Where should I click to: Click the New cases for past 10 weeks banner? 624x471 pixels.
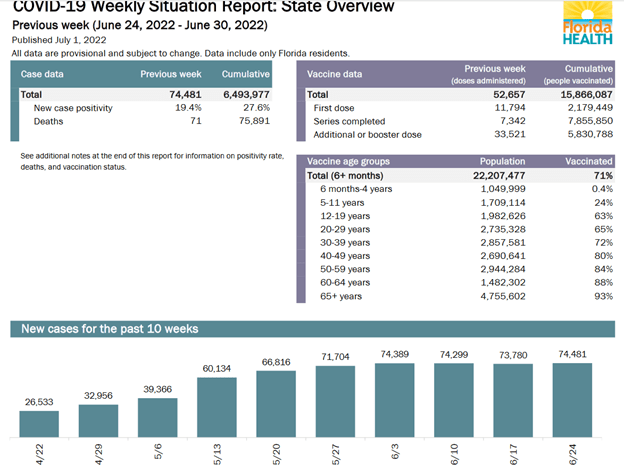click(x=110, y=329)
